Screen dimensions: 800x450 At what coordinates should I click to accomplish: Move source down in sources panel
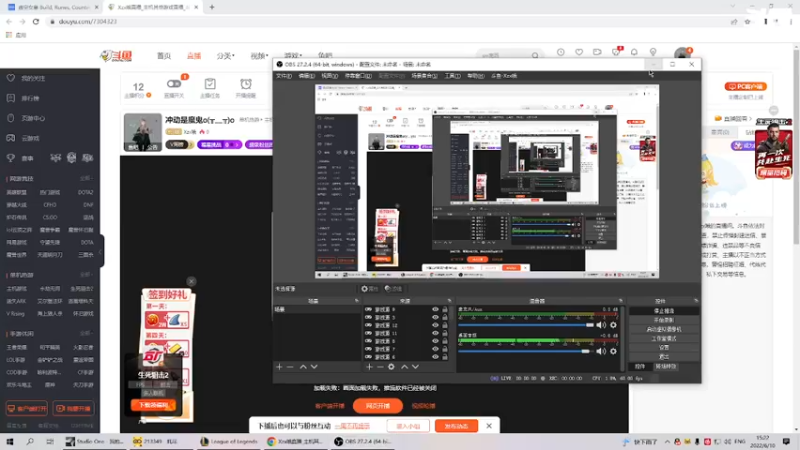point(415,367)
